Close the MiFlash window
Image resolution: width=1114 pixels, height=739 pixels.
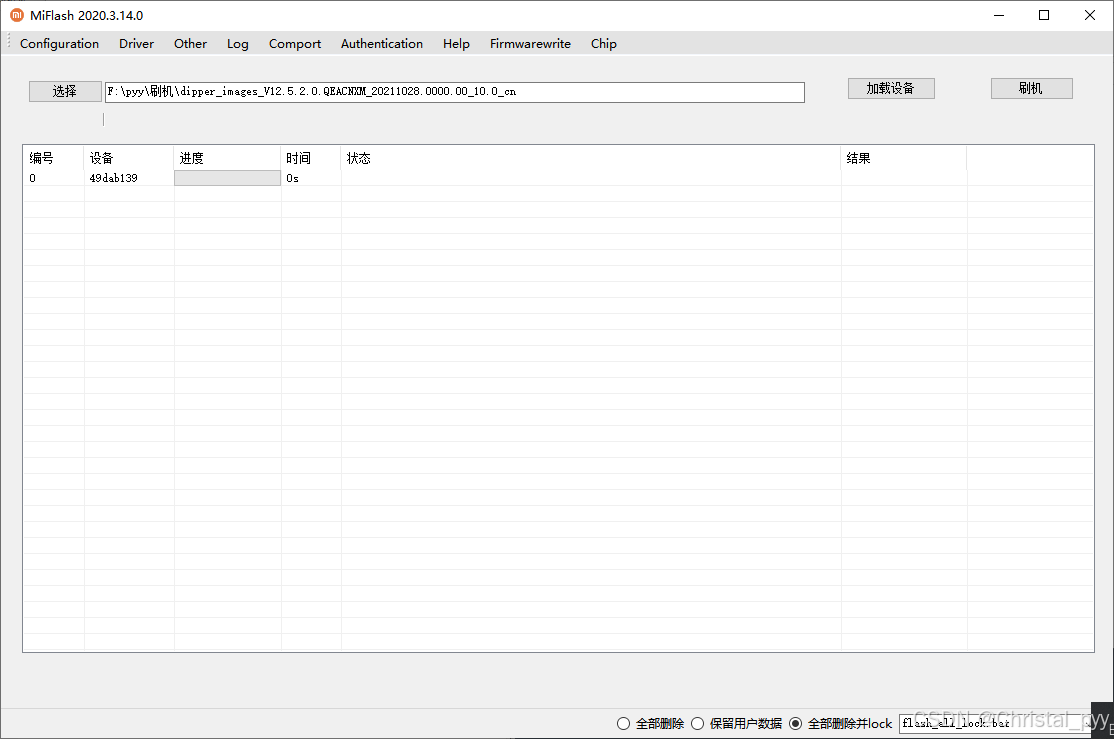coord(1090,15)
